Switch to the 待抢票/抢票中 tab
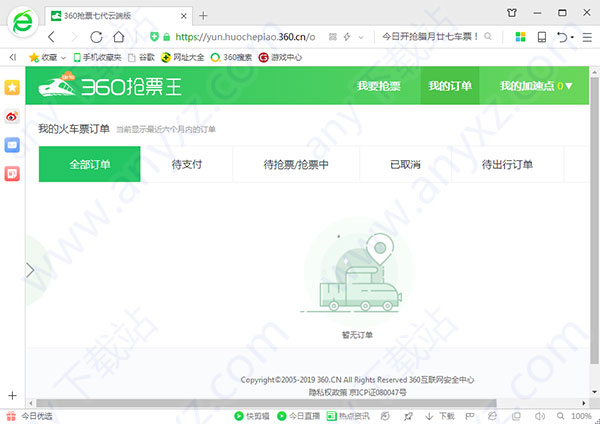Image resolution: width=600 pixels, height=424 pixels. pos(296,164)
